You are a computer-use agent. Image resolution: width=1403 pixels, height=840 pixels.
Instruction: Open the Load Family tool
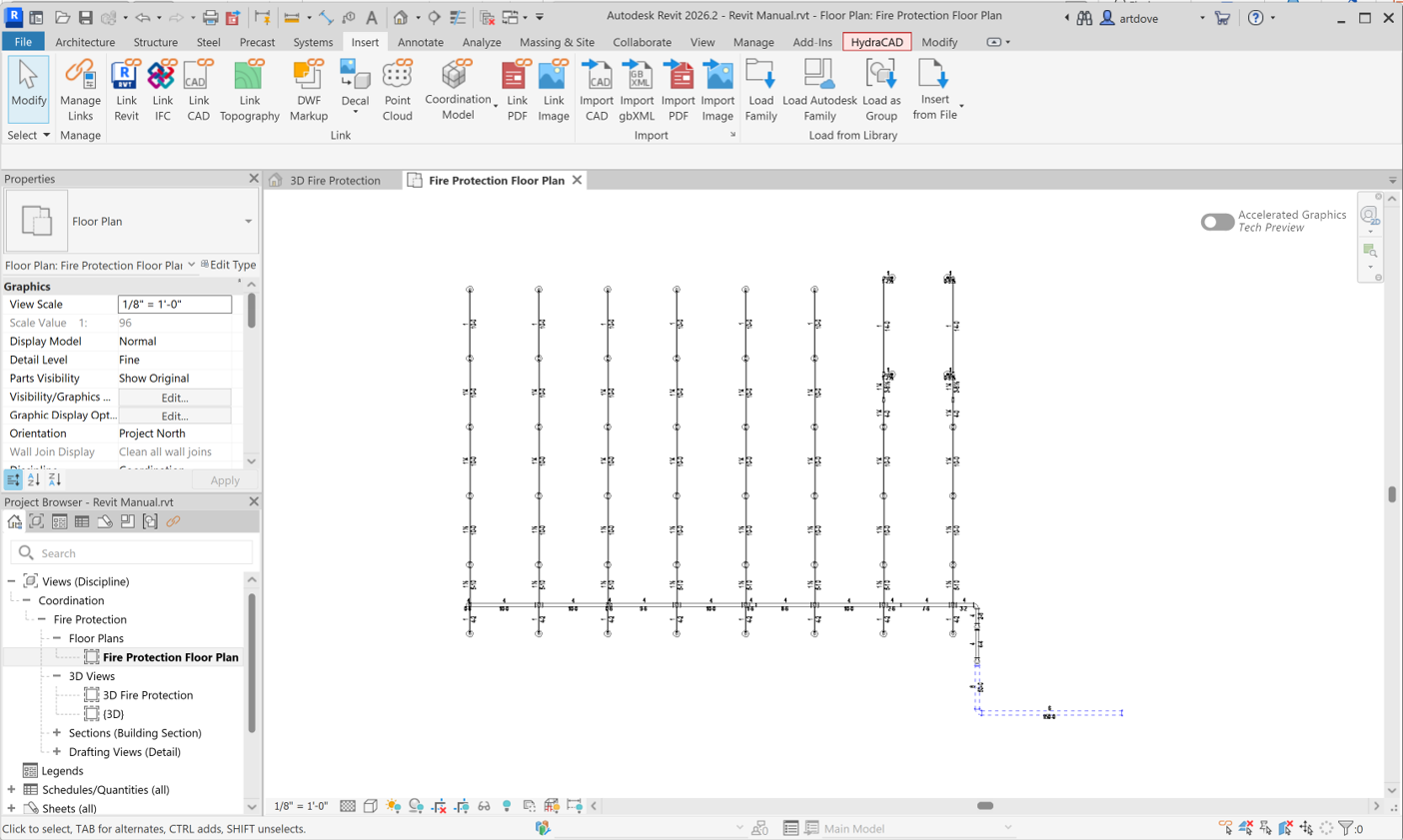click(x=760, y=90)
